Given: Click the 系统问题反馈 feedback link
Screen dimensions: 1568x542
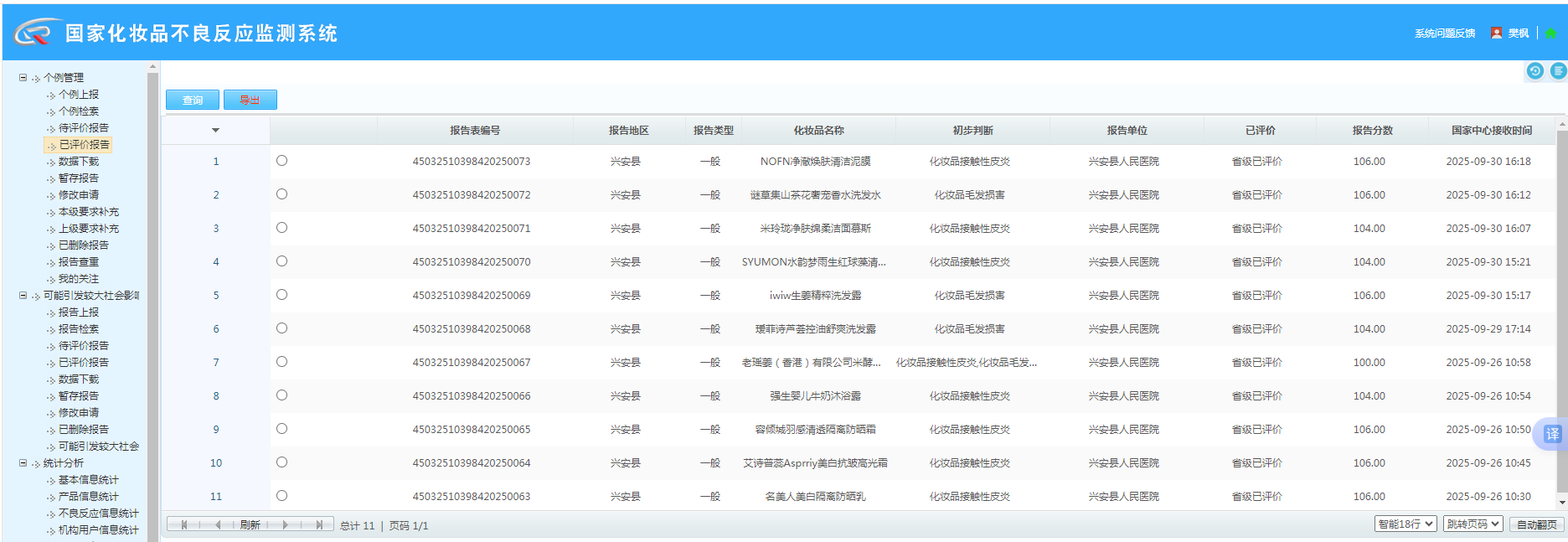Looking at the screenshot, I should (x=1445, y=34).
